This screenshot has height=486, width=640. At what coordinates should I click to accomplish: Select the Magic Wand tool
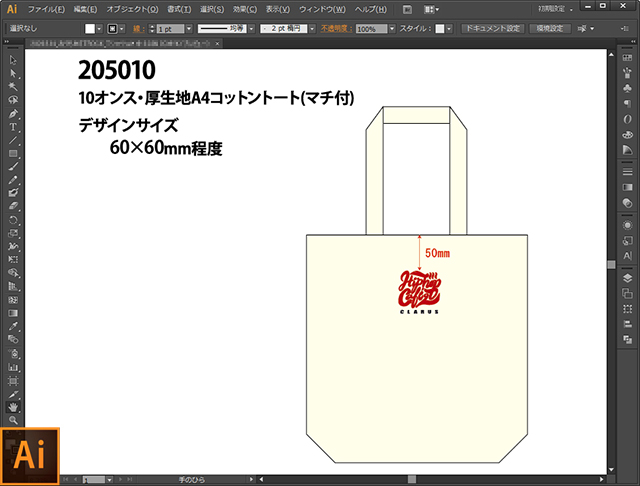click(13, 87)
